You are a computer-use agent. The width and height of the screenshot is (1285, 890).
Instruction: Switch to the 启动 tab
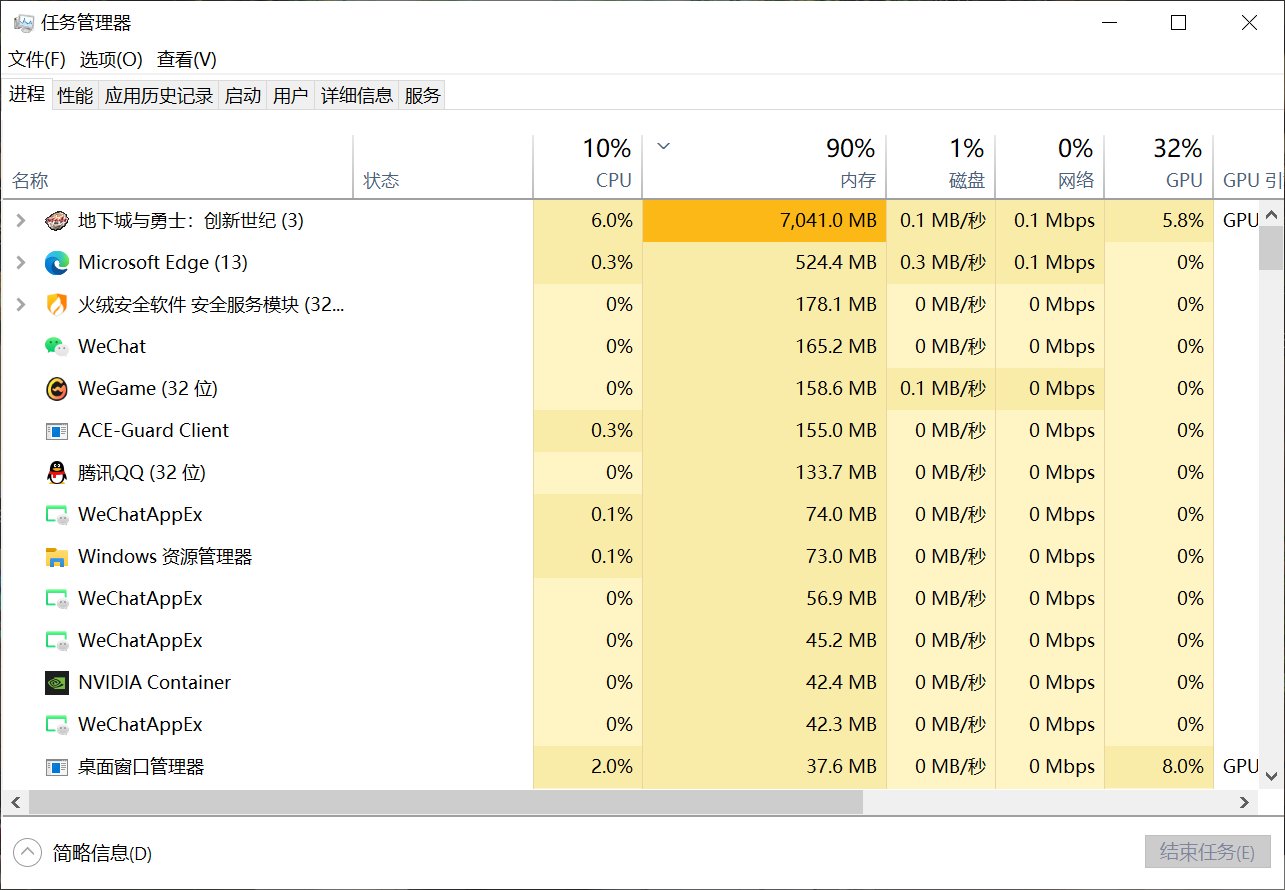tap(243, 96)
